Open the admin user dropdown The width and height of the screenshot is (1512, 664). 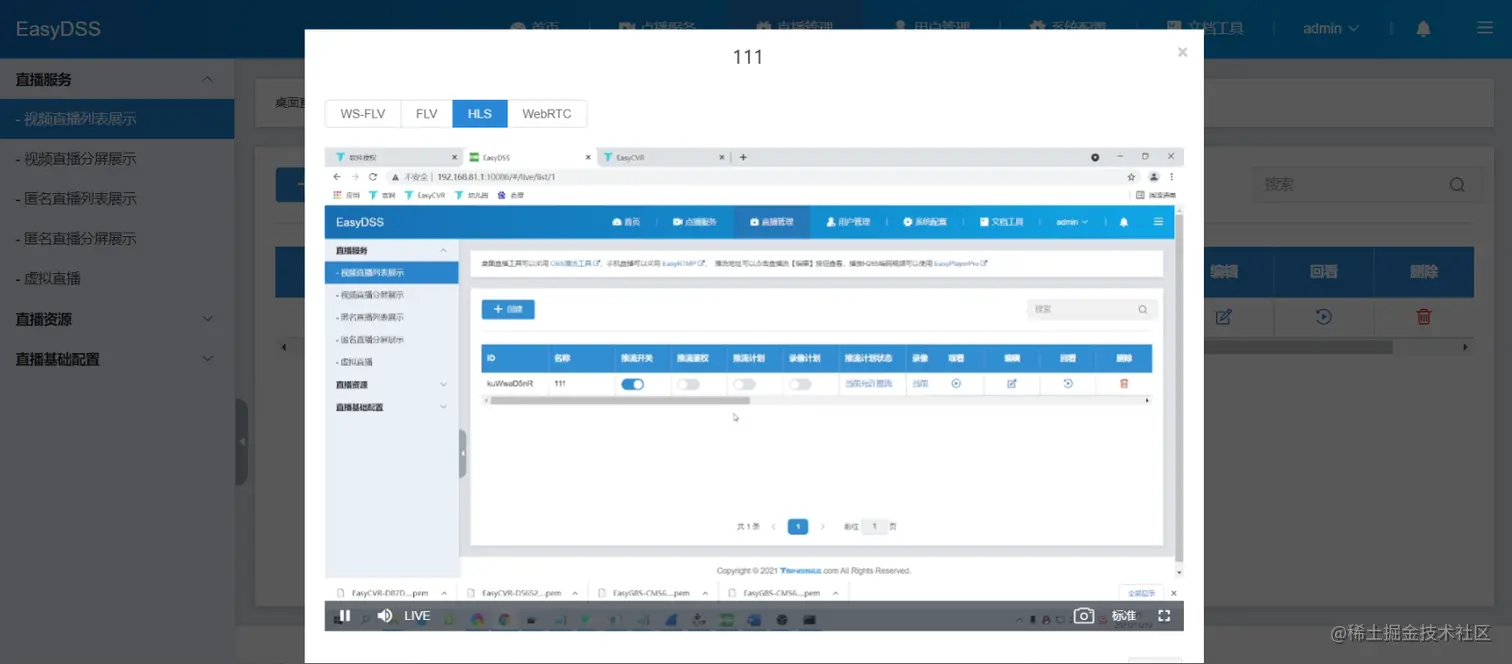pos(1331,29)
